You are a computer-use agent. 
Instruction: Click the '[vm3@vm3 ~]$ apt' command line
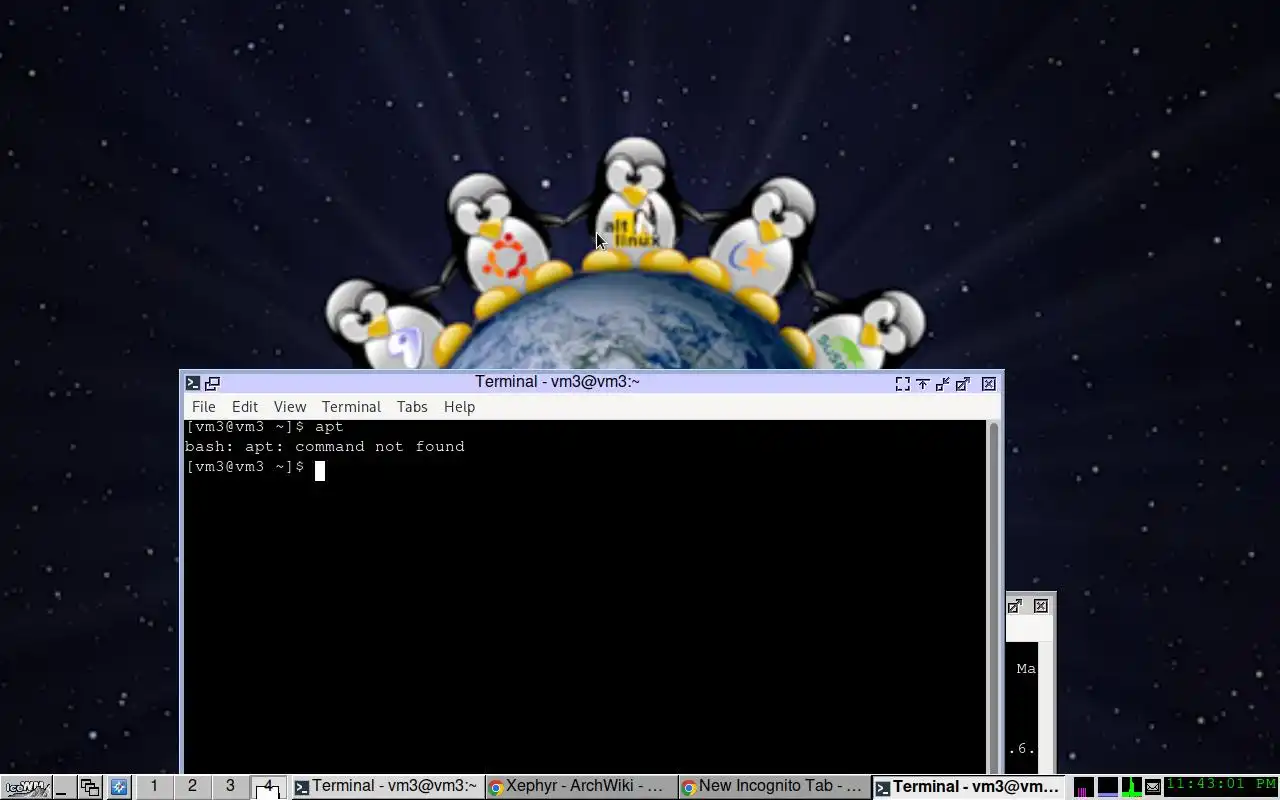click(264, 427)
